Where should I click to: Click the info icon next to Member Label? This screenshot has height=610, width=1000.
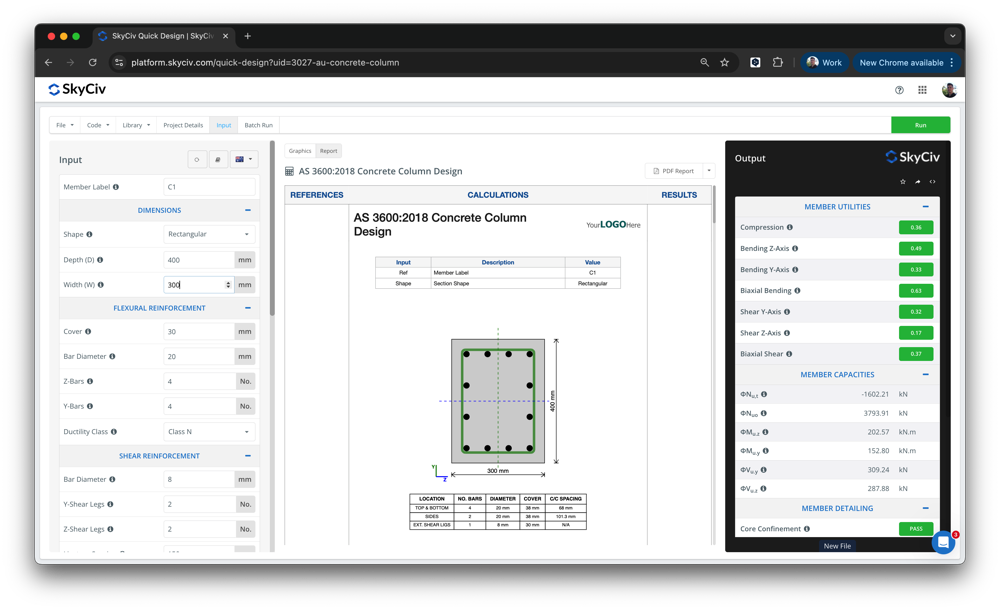pyautogui.click(x=115, y=187)
